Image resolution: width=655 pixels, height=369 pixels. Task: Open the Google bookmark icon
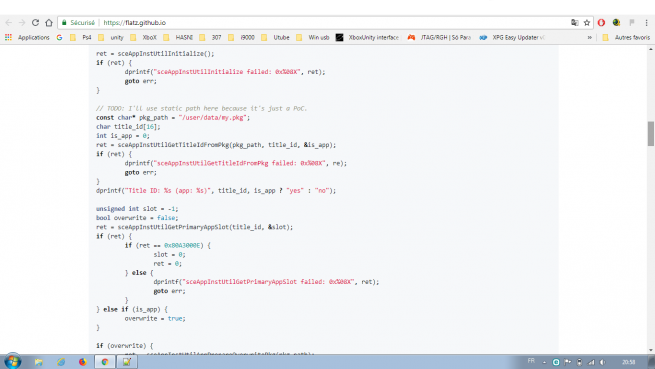(59, 37)
